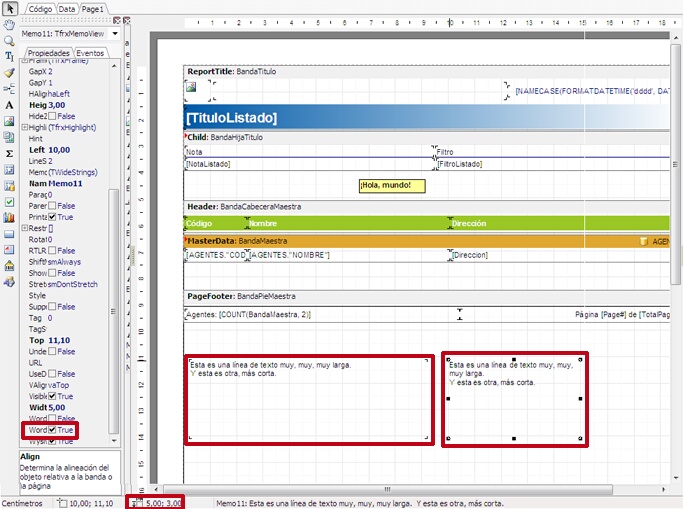The width and height of the screenshot is (683, 509).
Task: Switch to the Código tab
Action: point(40,8)
